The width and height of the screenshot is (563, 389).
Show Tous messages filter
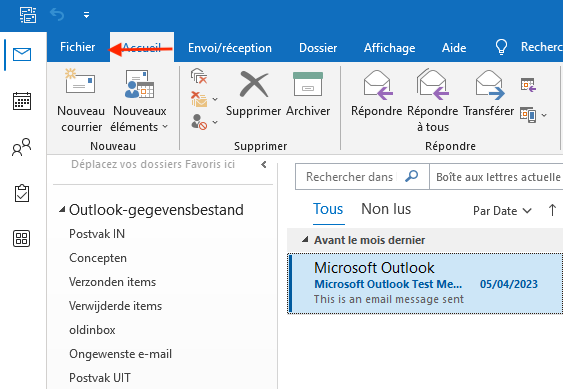coord(328,209)
